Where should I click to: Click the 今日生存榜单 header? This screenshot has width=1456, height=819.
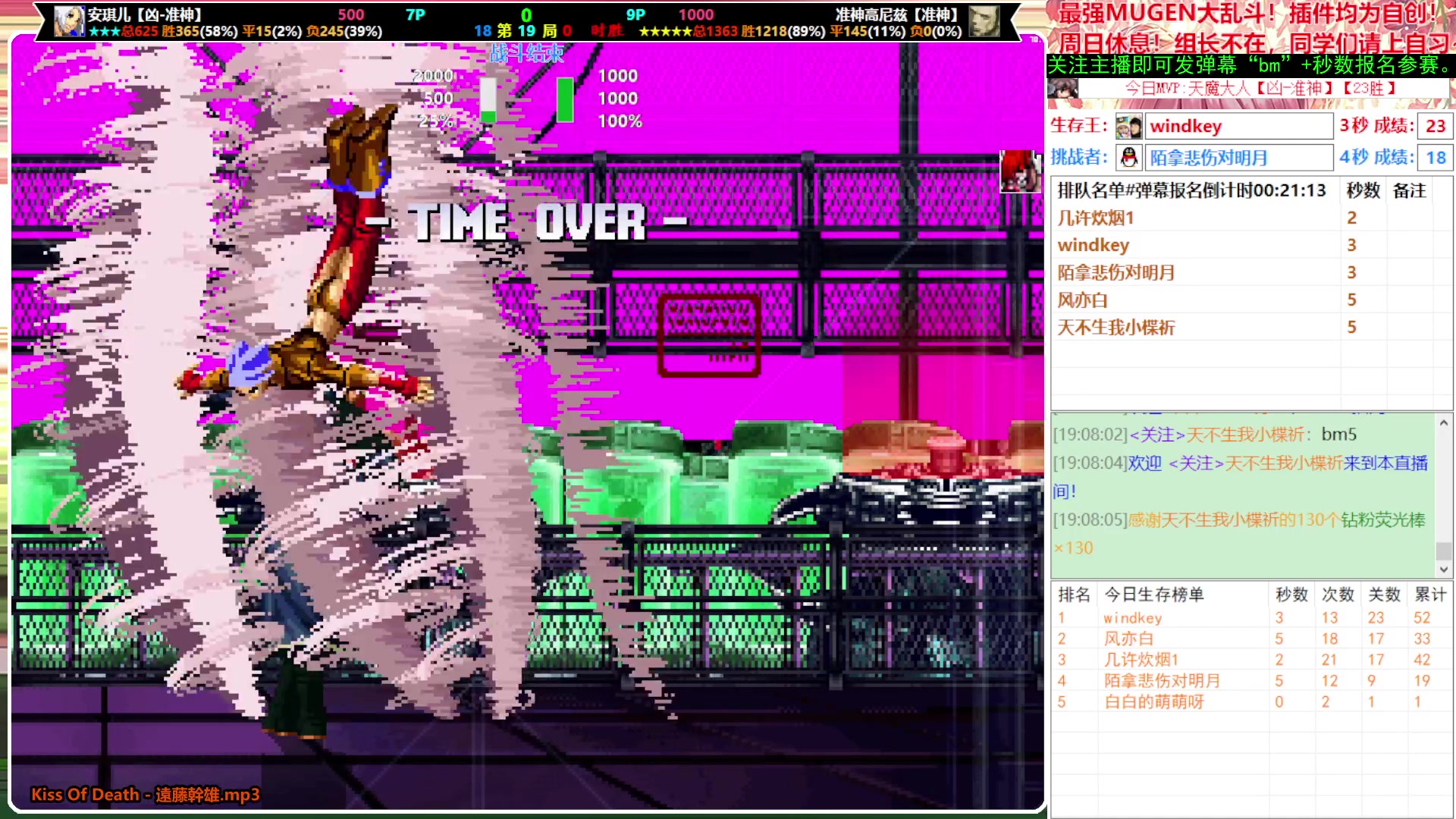(x=1154, y=595)
